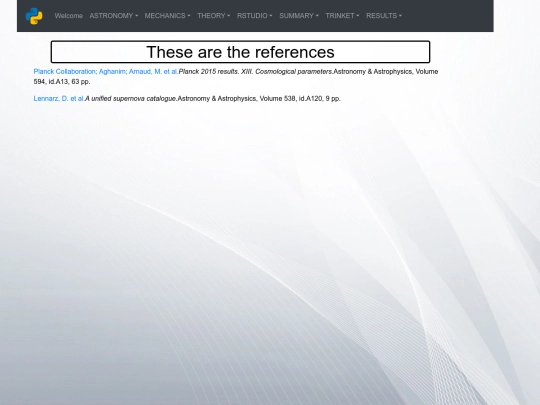
Task: Click the '594, id.A13, 63 pp.' text
Action: click(x=62, y=82)
